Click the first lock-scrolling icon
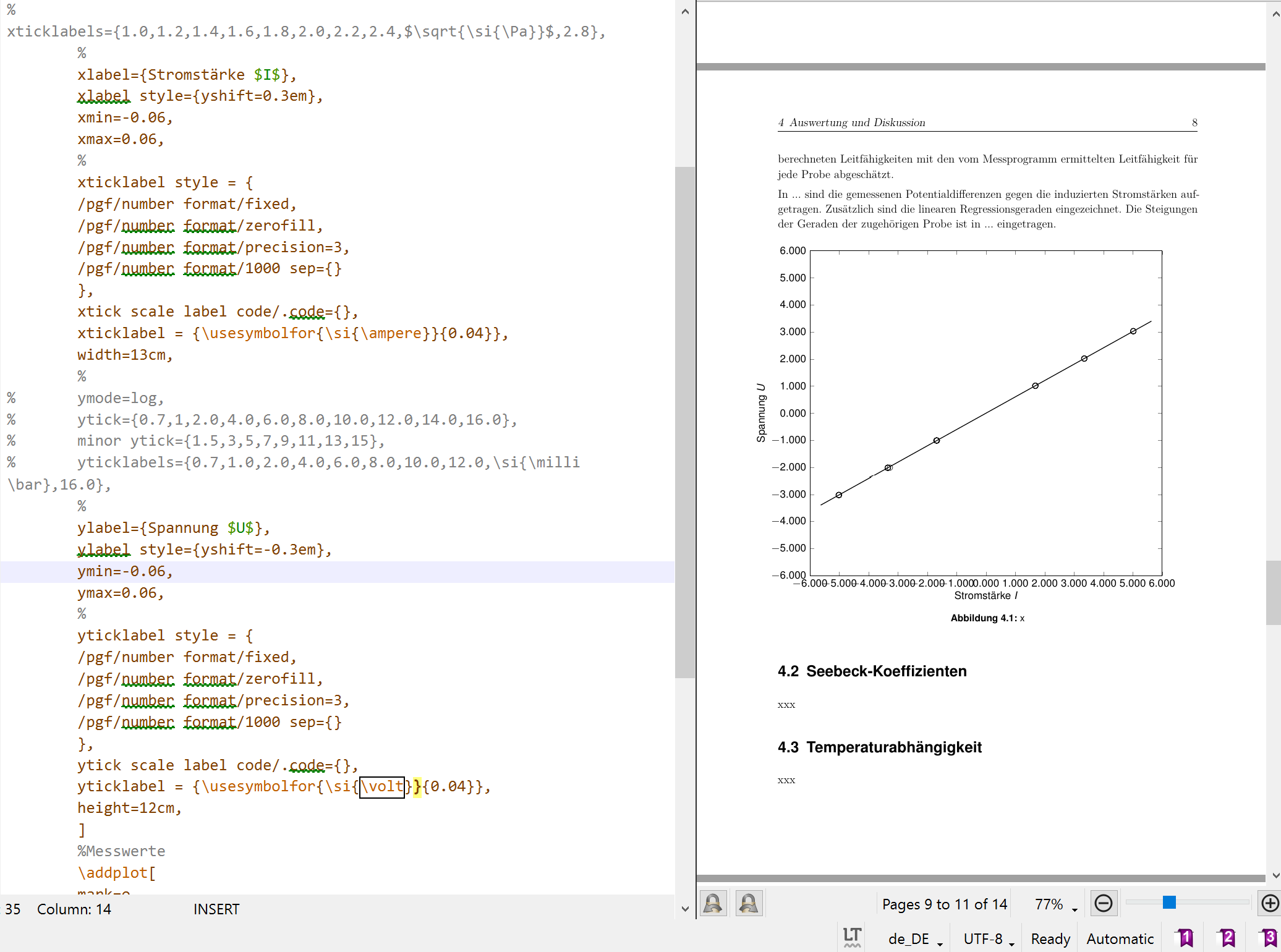The image size is (1281, 952). point(713,903)
